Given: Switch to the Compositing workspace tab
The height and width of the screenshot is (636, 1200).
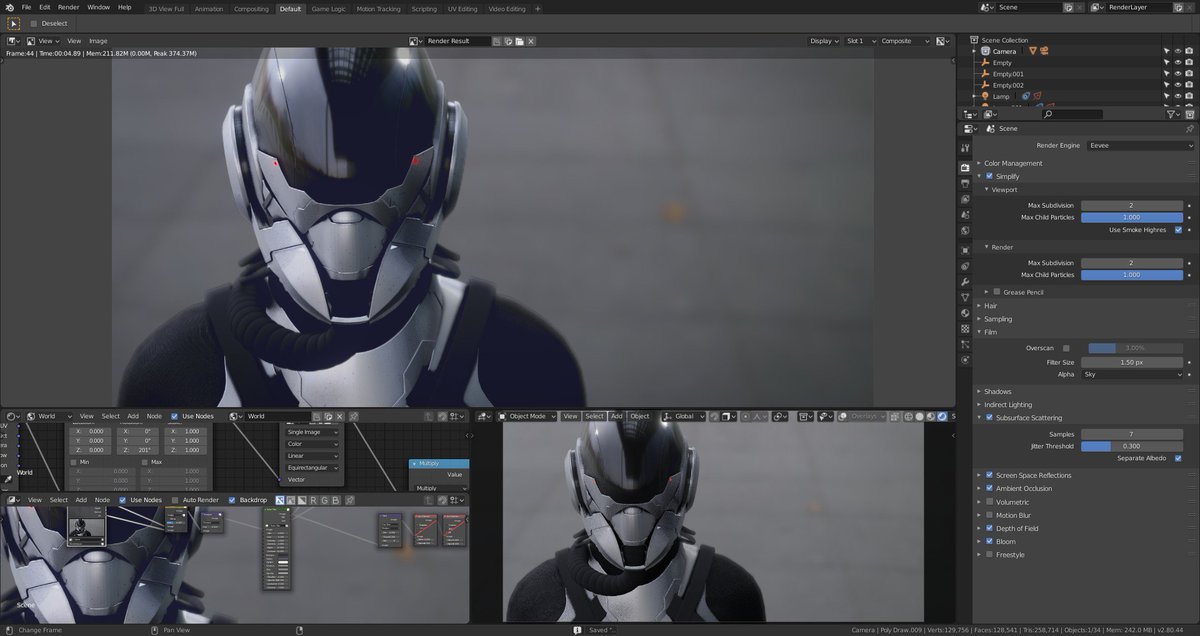Looking at the screenshot, I should [x=251, y=8].
